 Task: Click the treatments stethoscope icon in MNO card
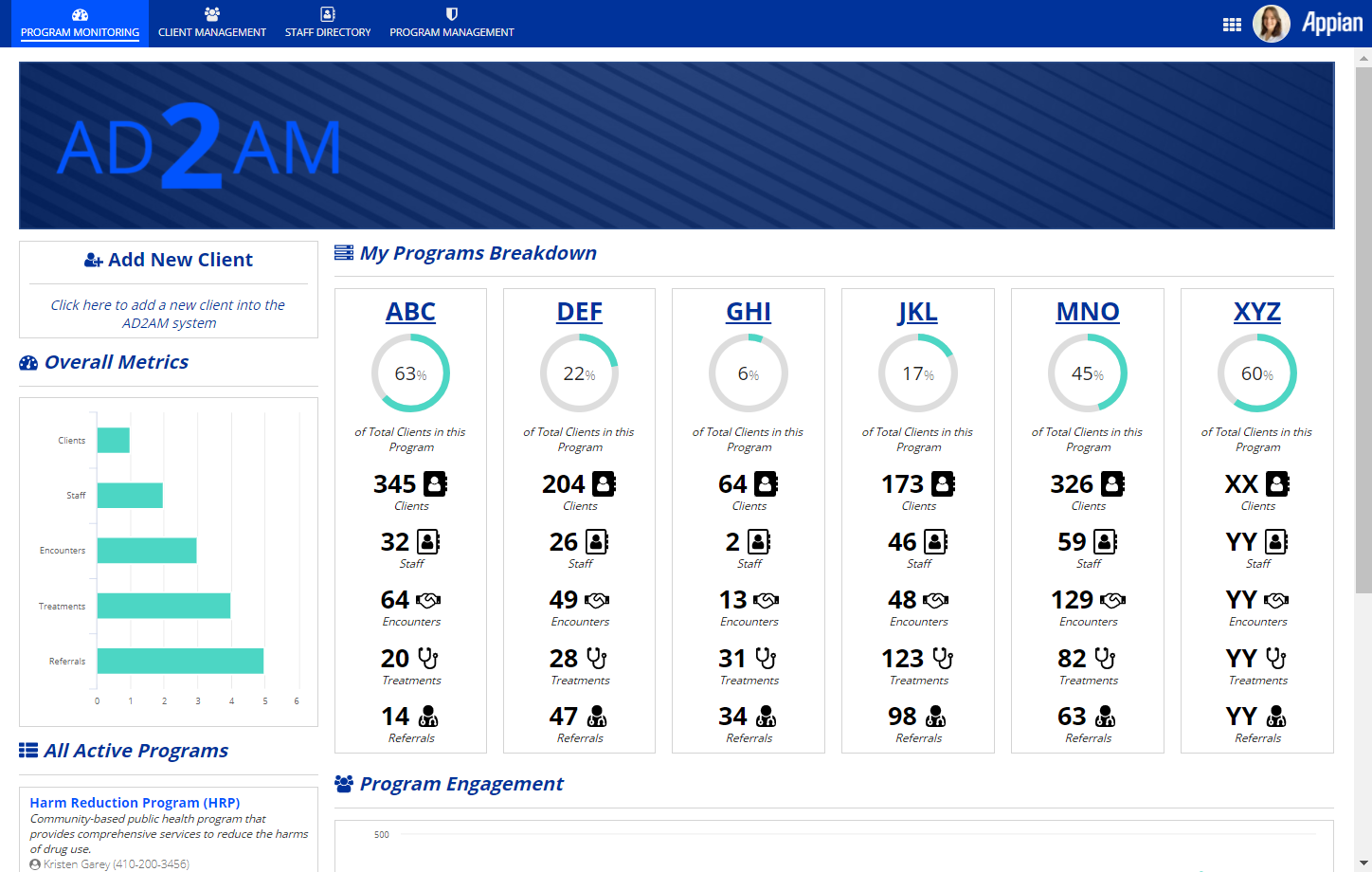click(x=1105, y=658)
